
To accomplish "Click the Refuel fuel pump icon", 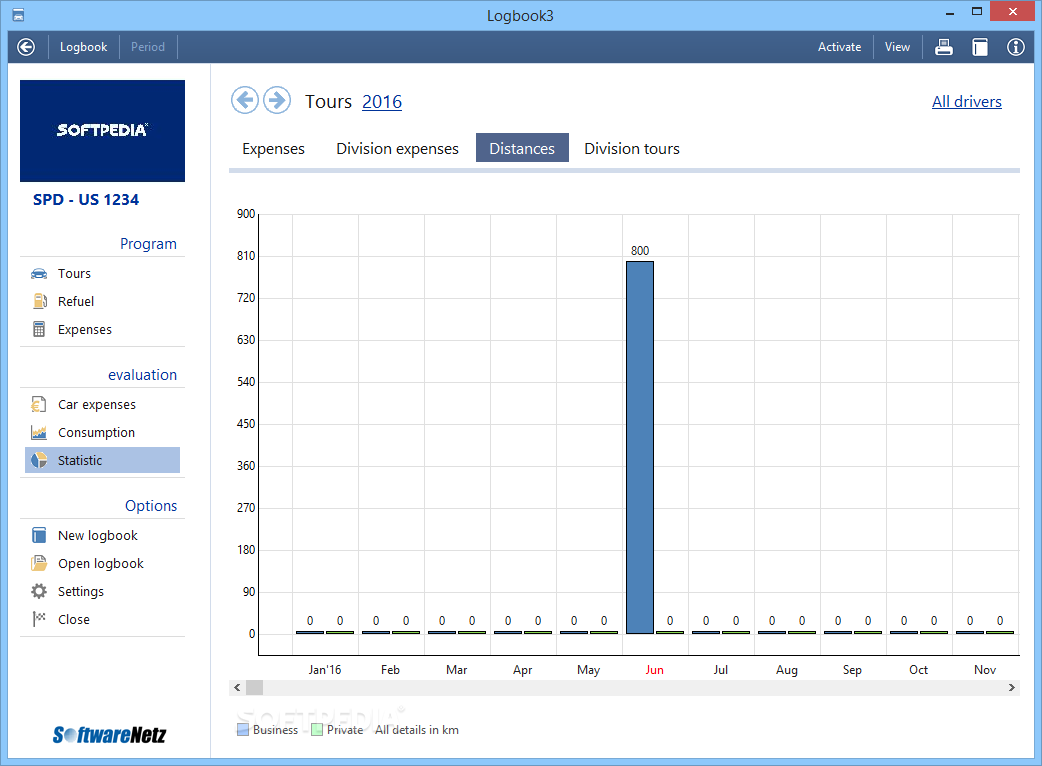I will point(39,302).
